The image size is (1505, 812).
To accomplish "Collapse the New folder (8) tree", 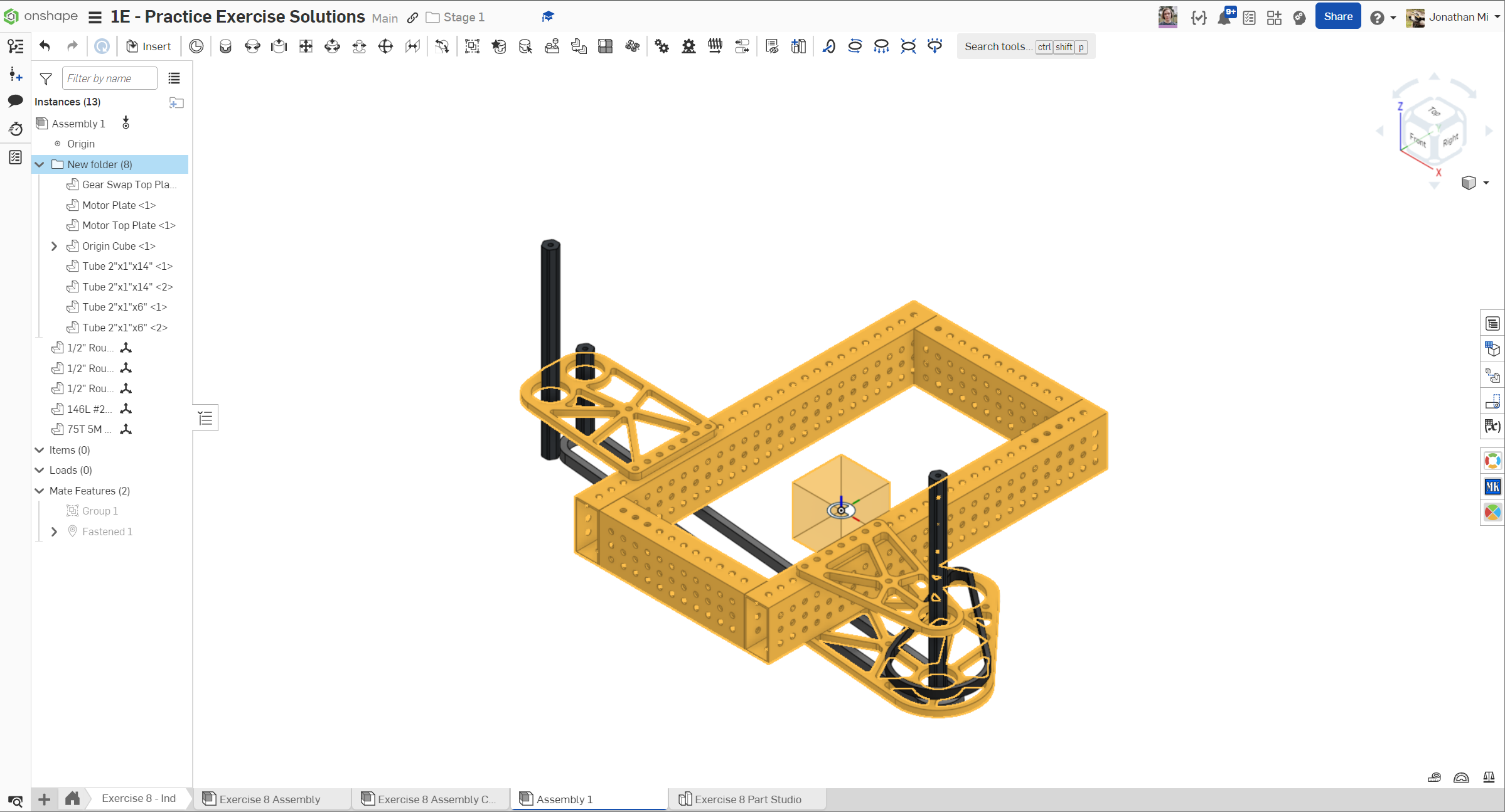I will [x=40, y=164].
